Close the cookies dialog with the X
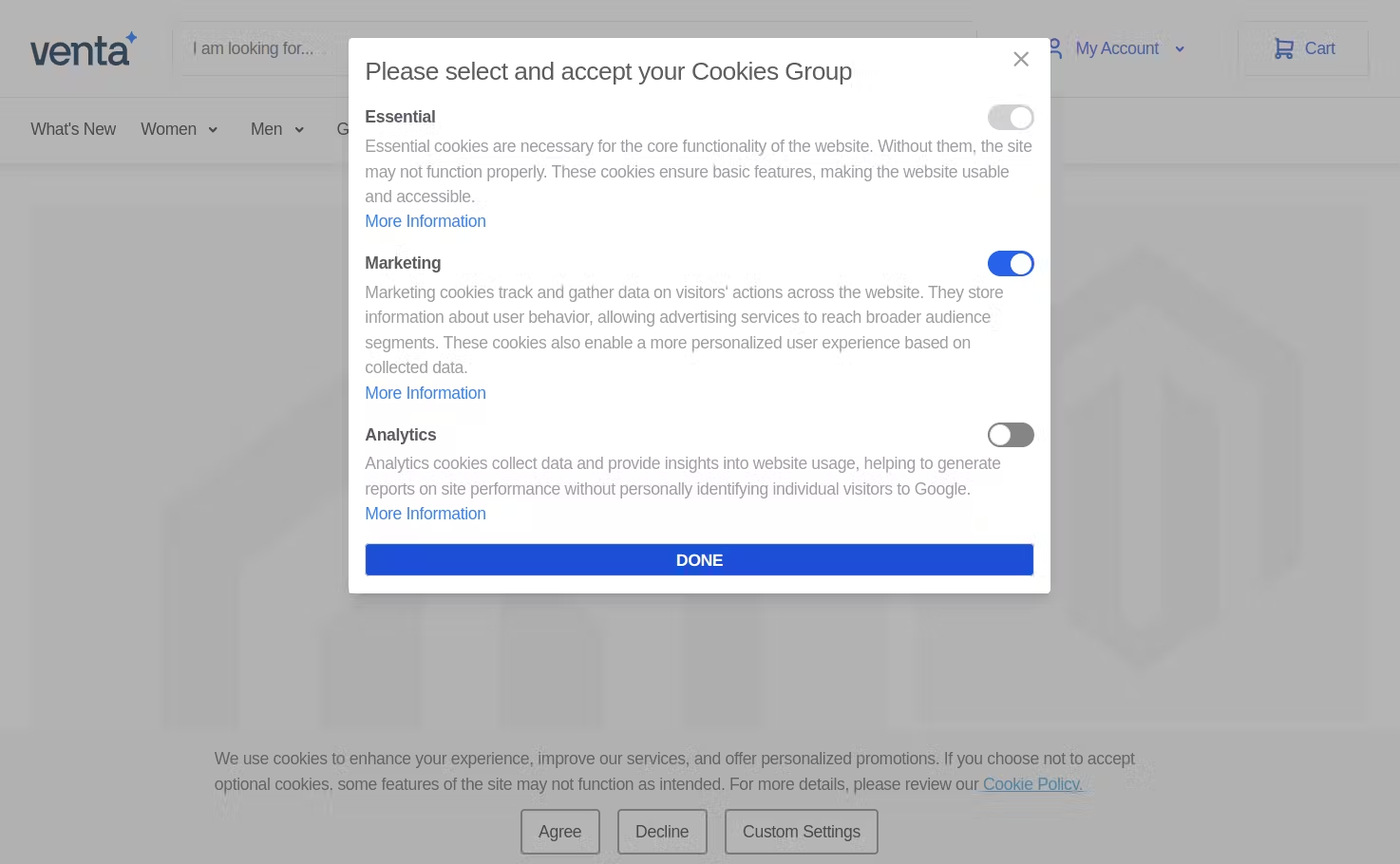Screen dimensions: 1400x864 click(1021, 59)
